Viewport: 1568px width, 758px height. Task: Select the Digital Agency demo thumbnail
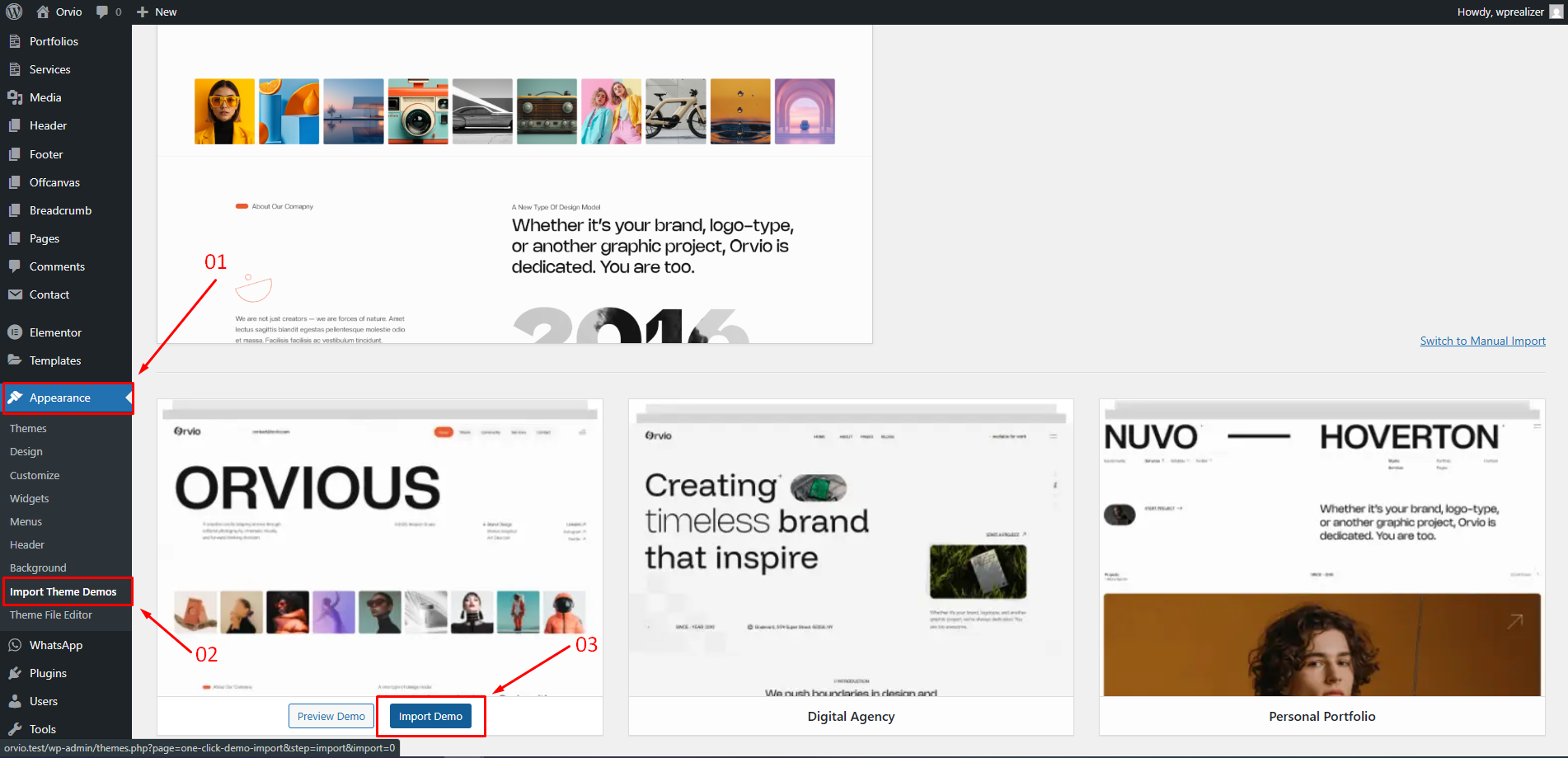pos(851,548)
